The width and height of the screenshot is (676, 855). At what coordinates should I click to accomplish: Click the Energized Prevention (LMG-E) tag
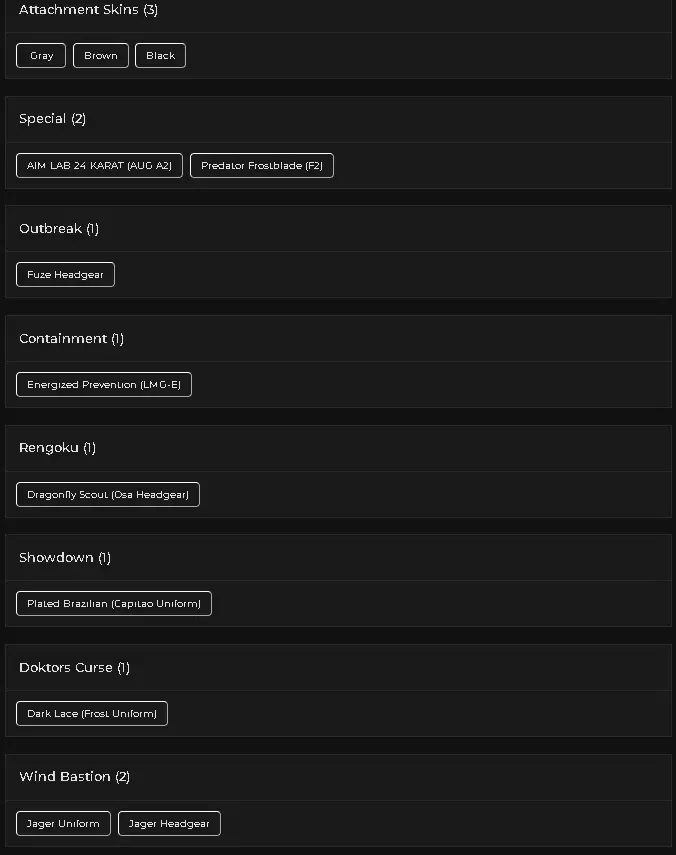click(104, 385)
